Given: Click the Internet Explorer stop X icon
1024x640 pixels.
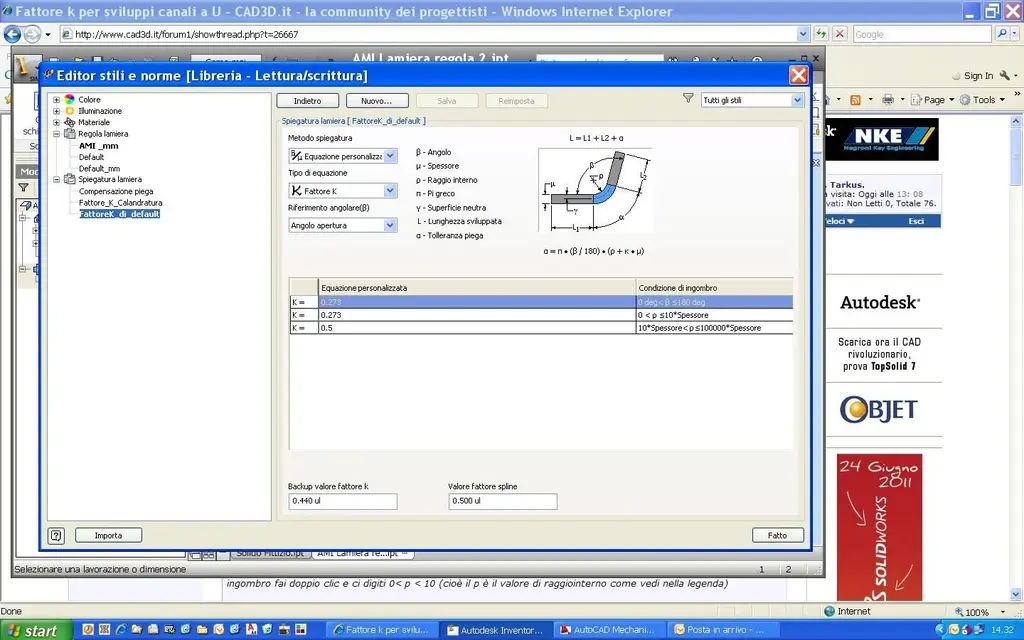Looking at the screenshot, I should pyautogui.click(x=840, y=34).
